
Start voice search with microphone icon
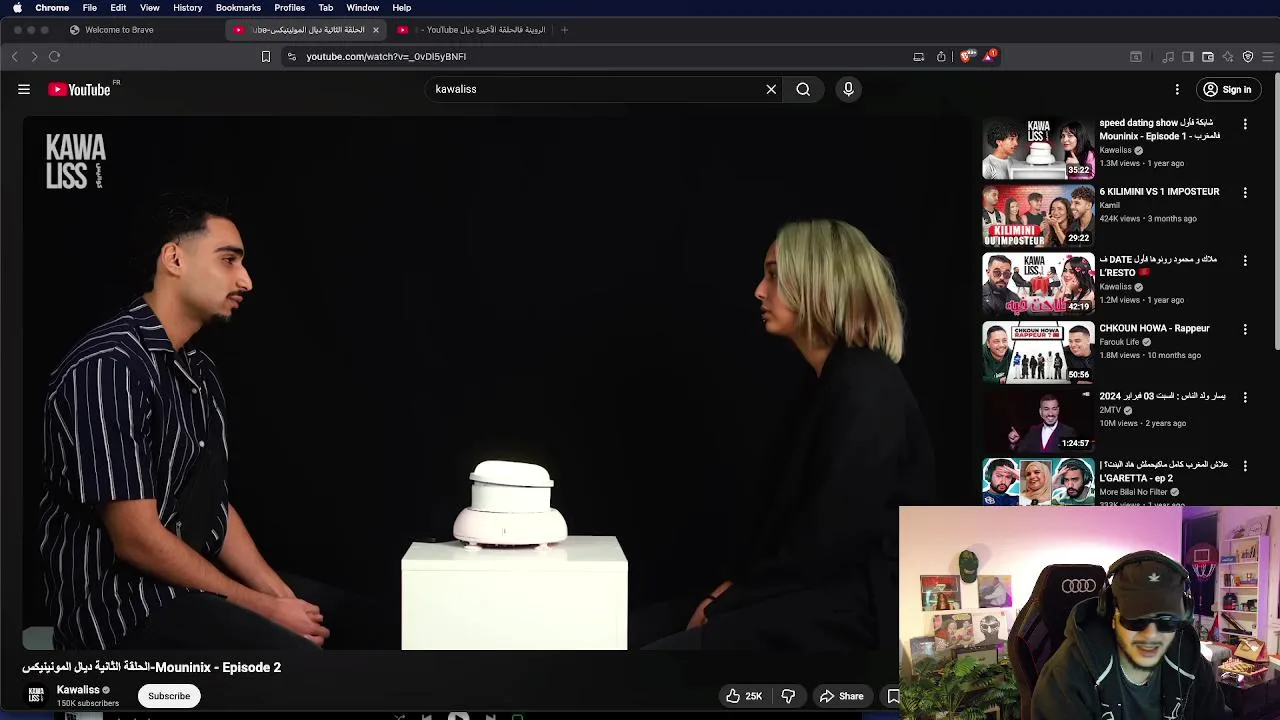pyautogui.click(x=848, y=89)
